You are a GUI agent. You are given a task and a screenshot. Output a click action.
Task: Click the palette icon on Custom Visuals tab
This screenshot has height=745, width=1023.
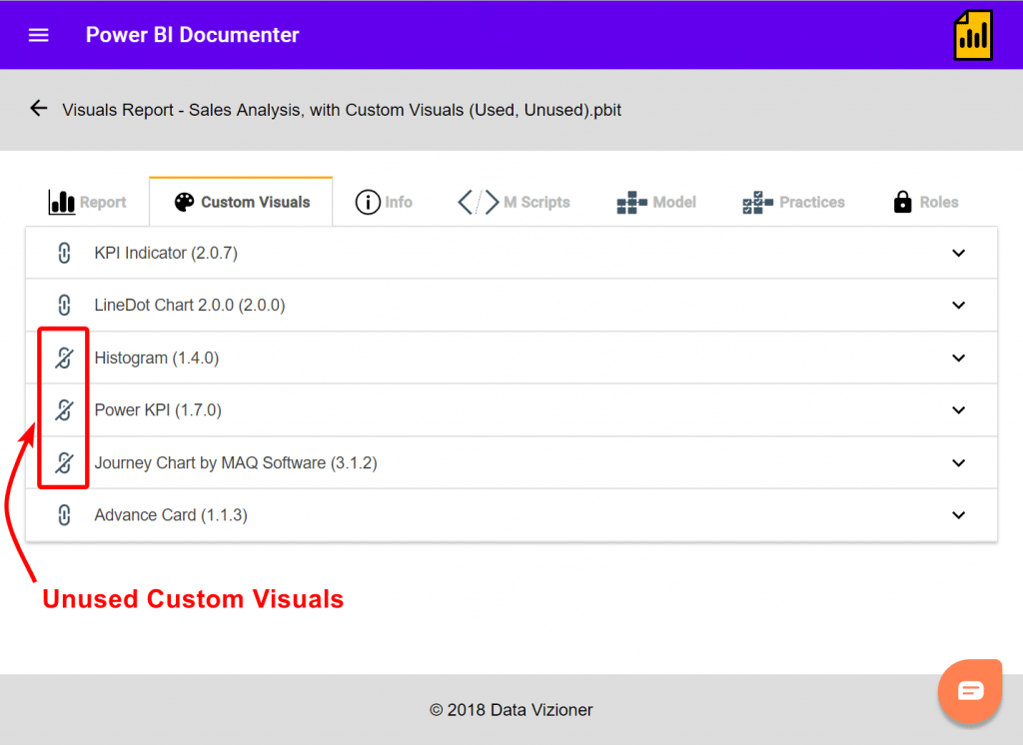tap(184, 202)
